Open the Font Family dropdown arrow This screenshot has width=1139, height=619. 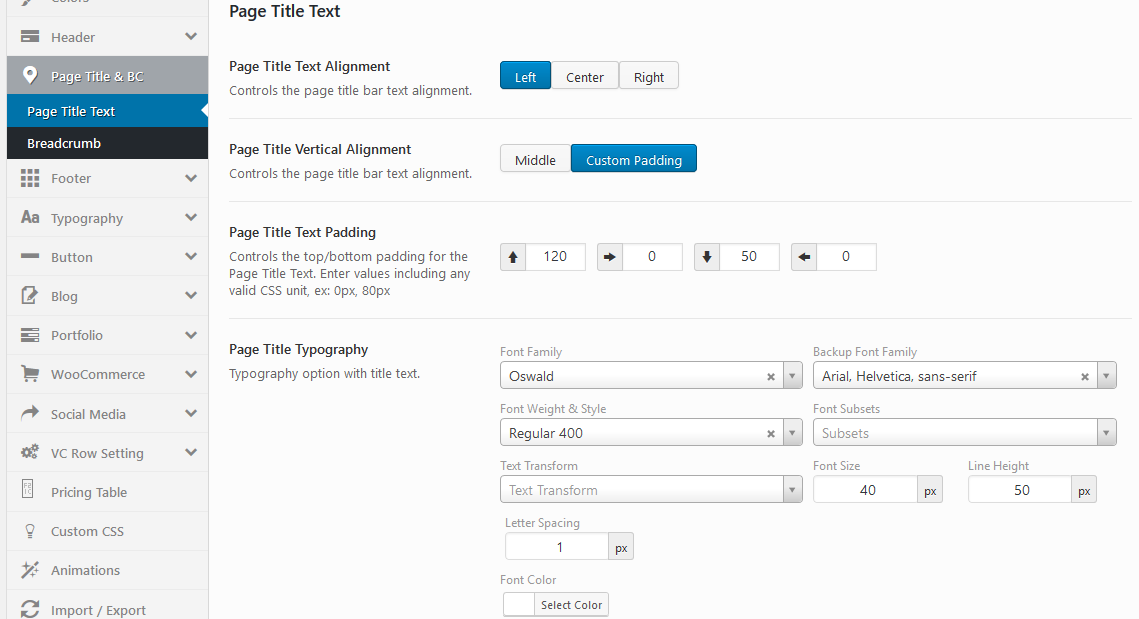point(793,376)
